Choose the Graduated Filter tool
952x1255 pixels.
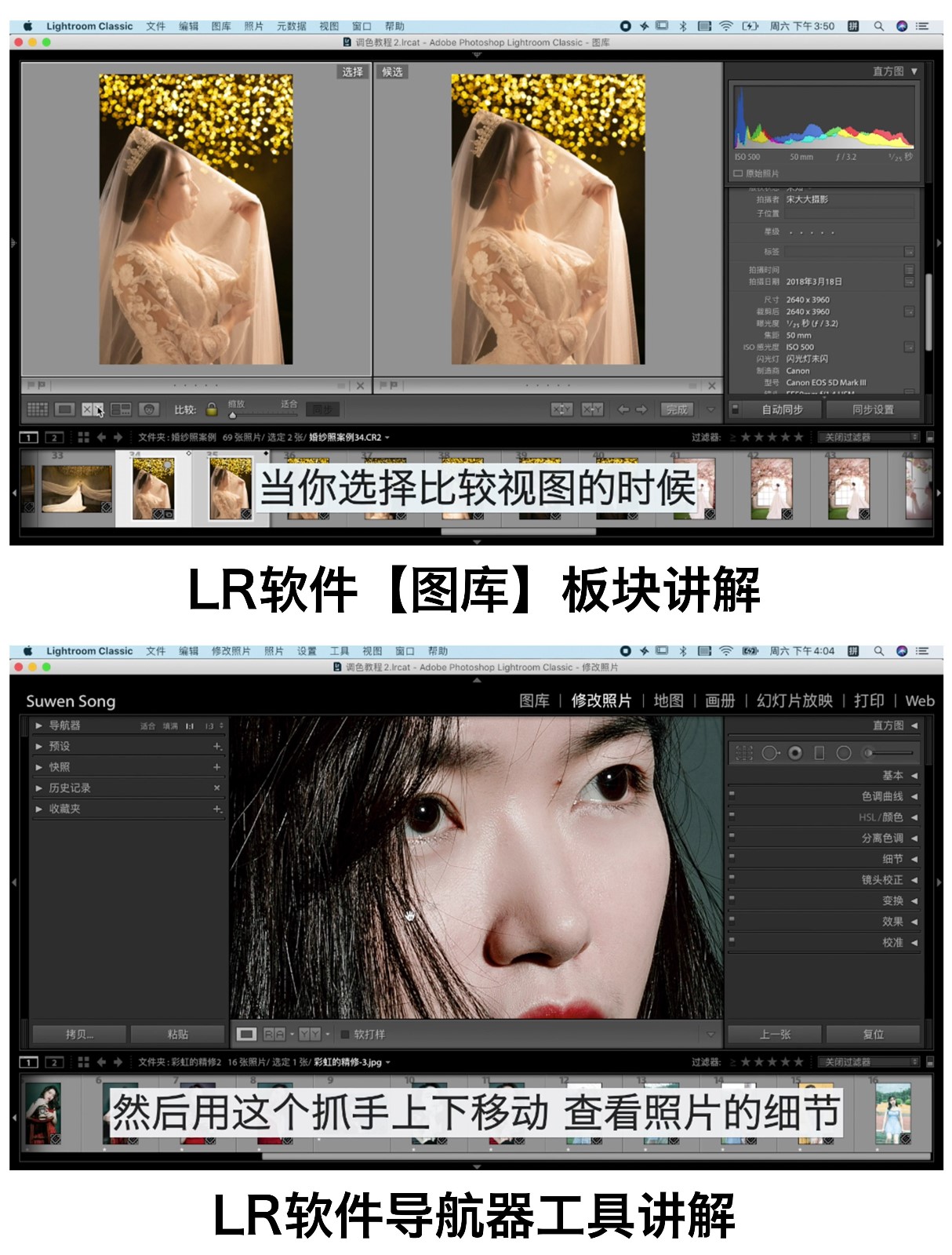(819, 753)
